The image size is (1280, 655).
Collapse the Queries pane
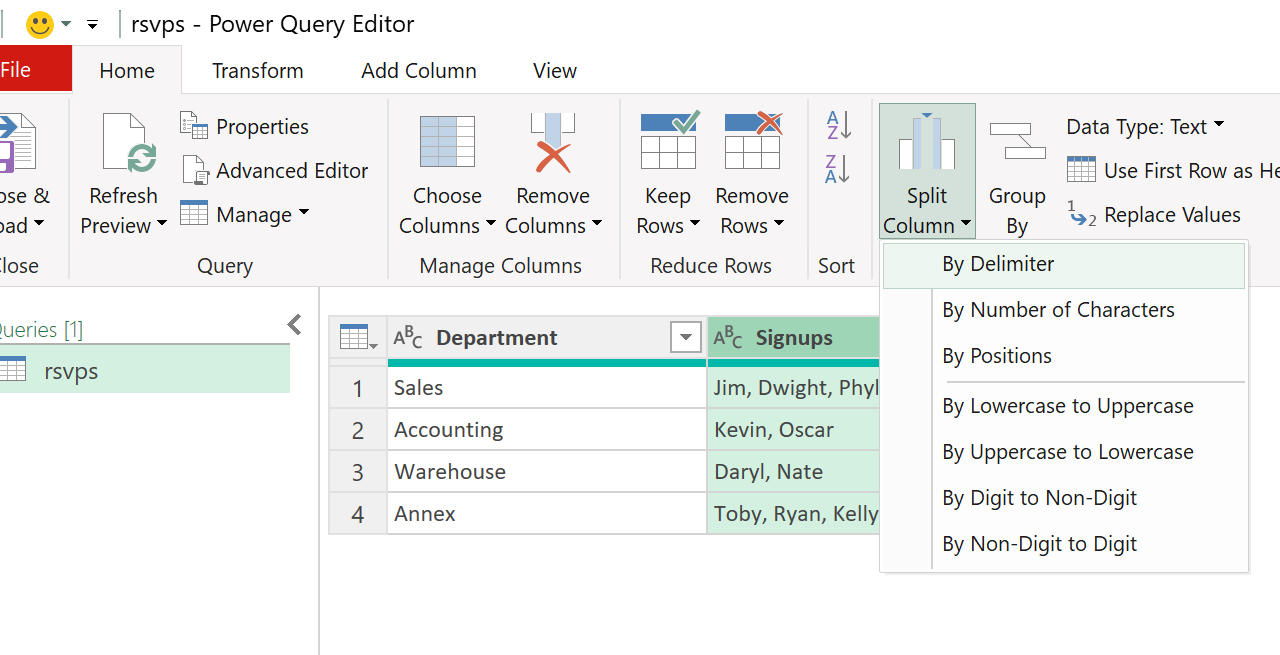(x=294, y=324)
